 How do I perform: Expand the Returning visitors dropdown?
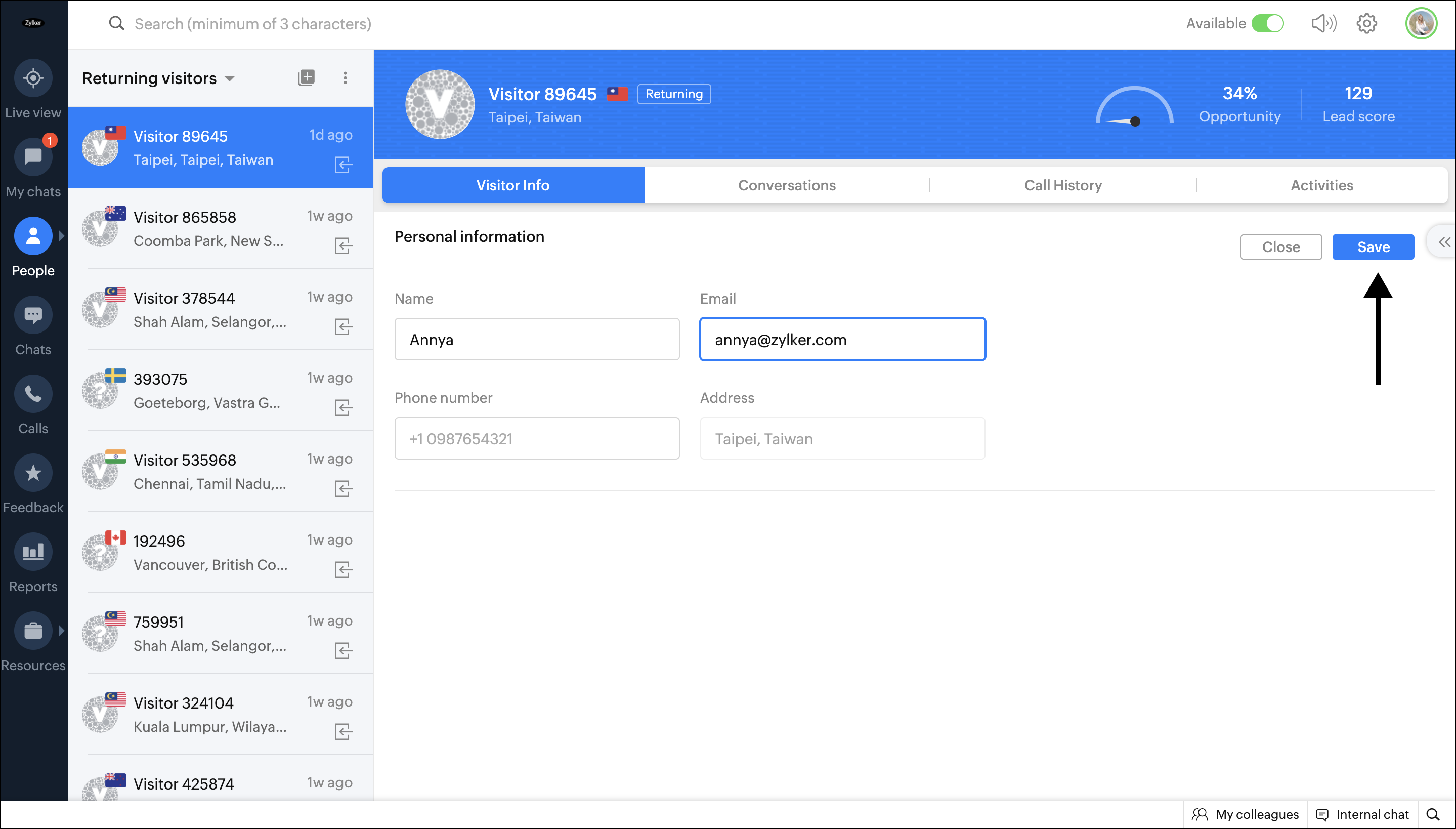(230, 78)
